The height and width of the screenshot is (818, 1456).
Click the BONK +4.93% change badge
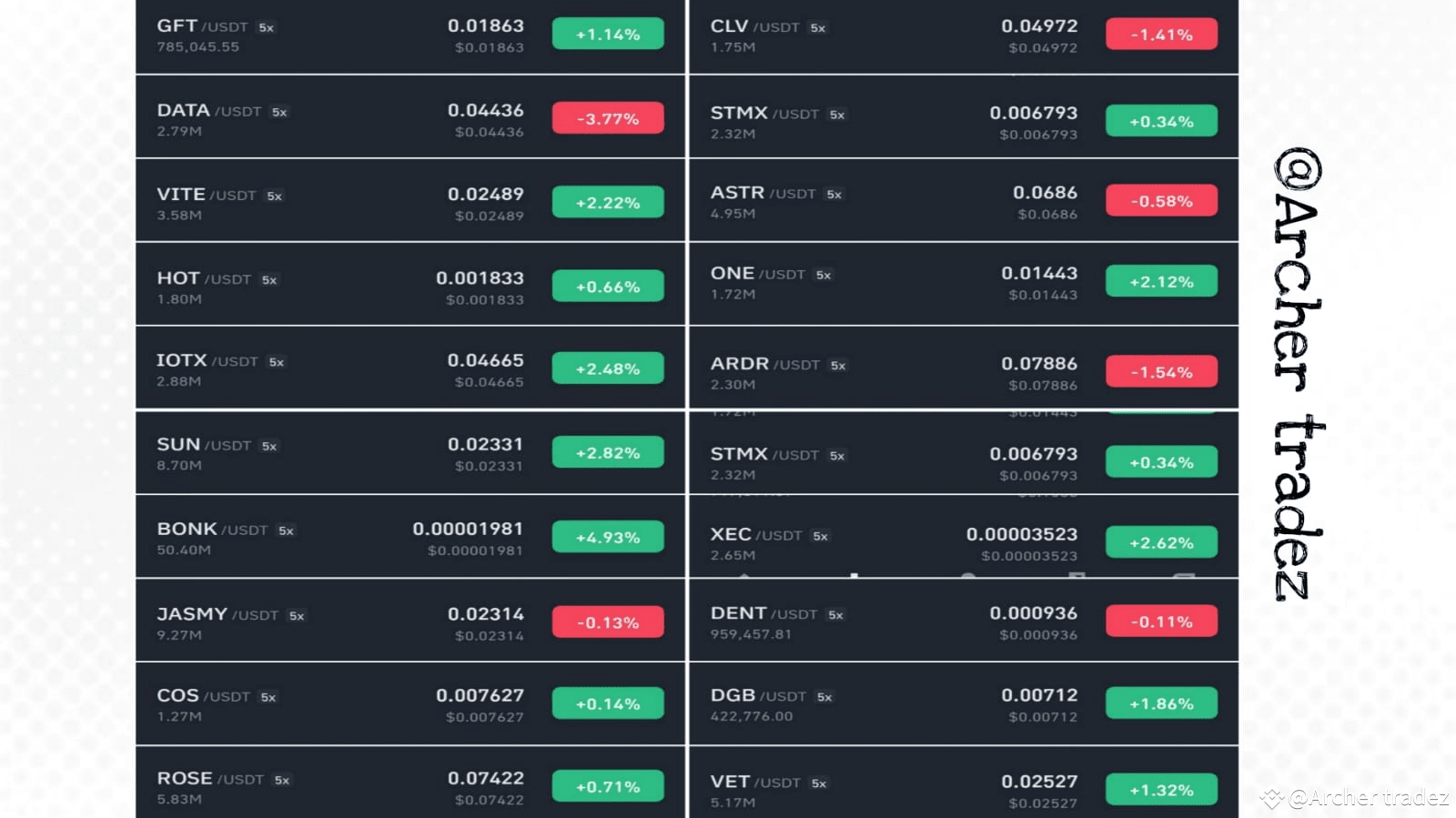pos(608,537)
